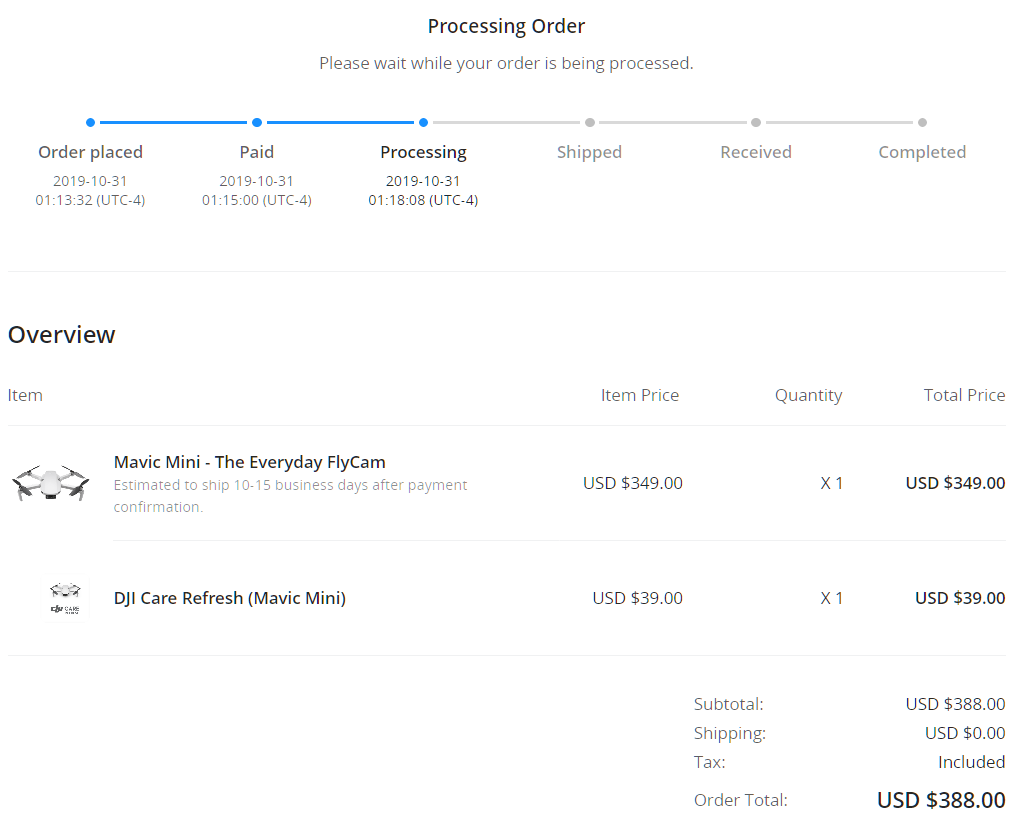
Task: Select the Paid step label
Action: [257, 152]
